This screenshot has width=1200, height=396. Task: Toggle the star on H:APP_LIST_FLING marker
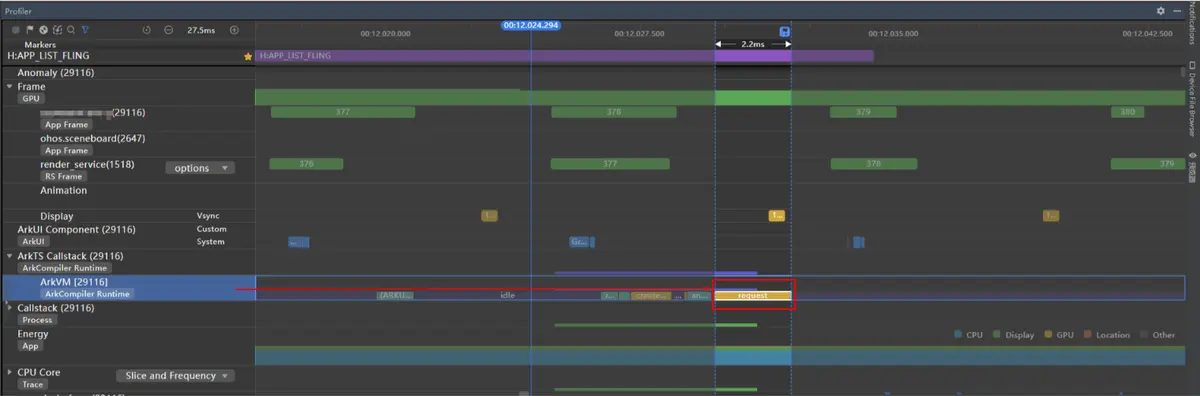(248, 57)
